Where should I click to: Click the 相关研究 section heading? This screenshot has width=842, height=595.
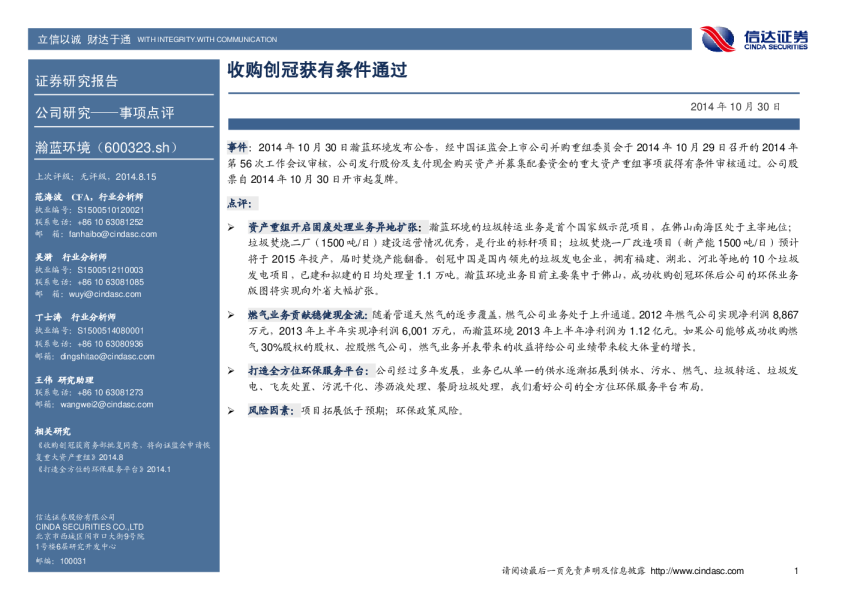click(x=53, y=431)
